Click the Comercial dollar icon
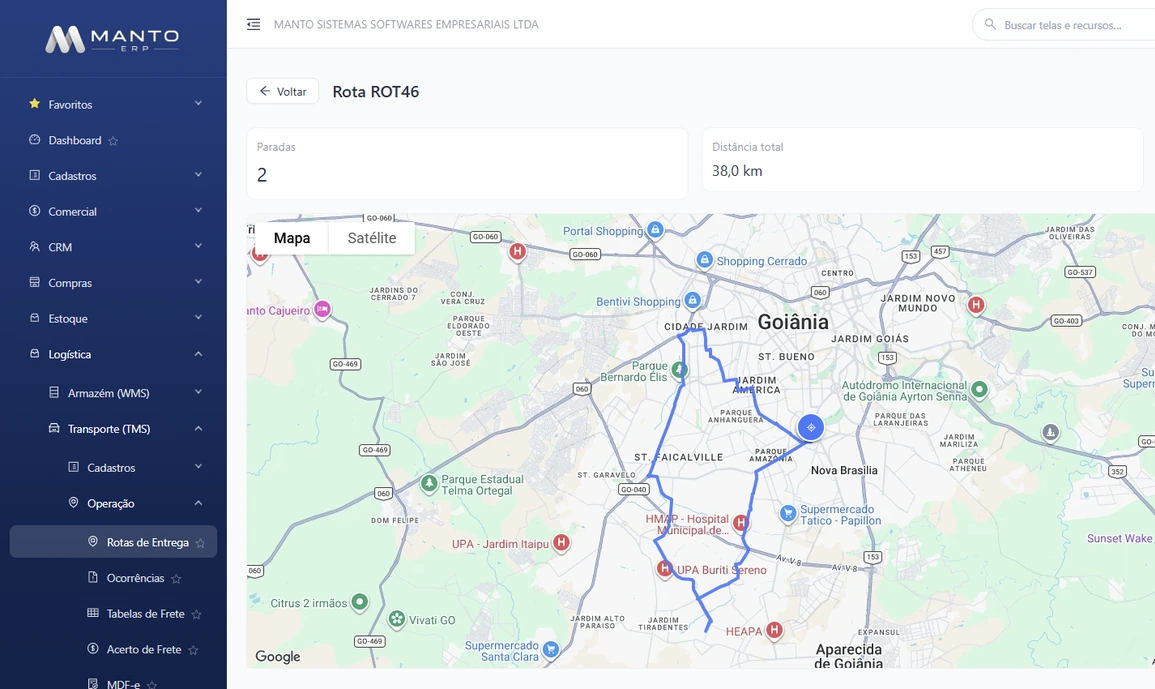This screenshot has height=689, width=1155. 35,211
